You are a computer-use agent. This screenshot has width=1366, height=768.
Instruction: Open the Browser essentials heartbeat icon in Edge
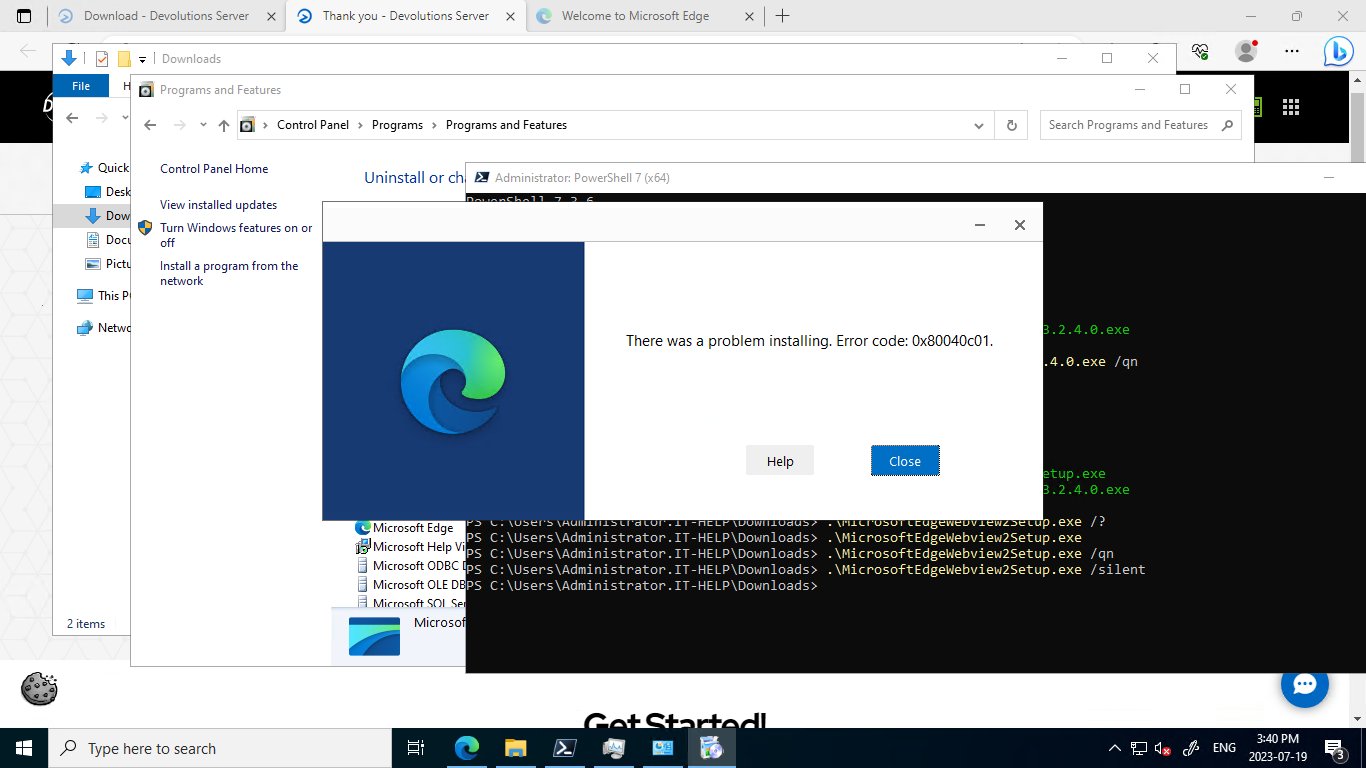tap(1201, 51)
